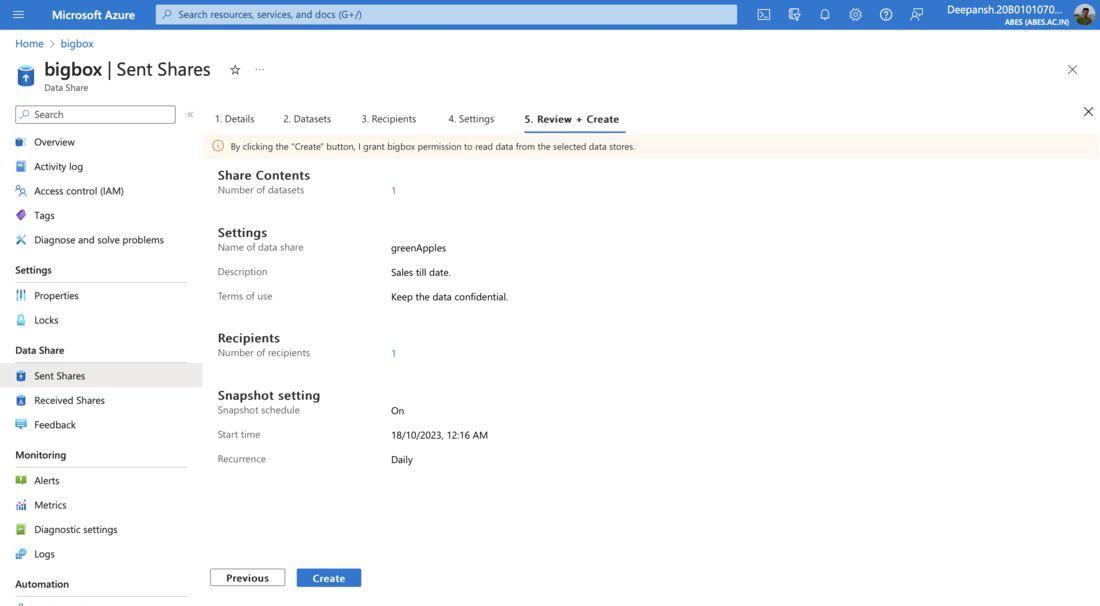Image resolution: width=1100 pixels, height=606 pixels.
Task: Open the Directories and subscriptions filter icon
Action: coord(794,14)
